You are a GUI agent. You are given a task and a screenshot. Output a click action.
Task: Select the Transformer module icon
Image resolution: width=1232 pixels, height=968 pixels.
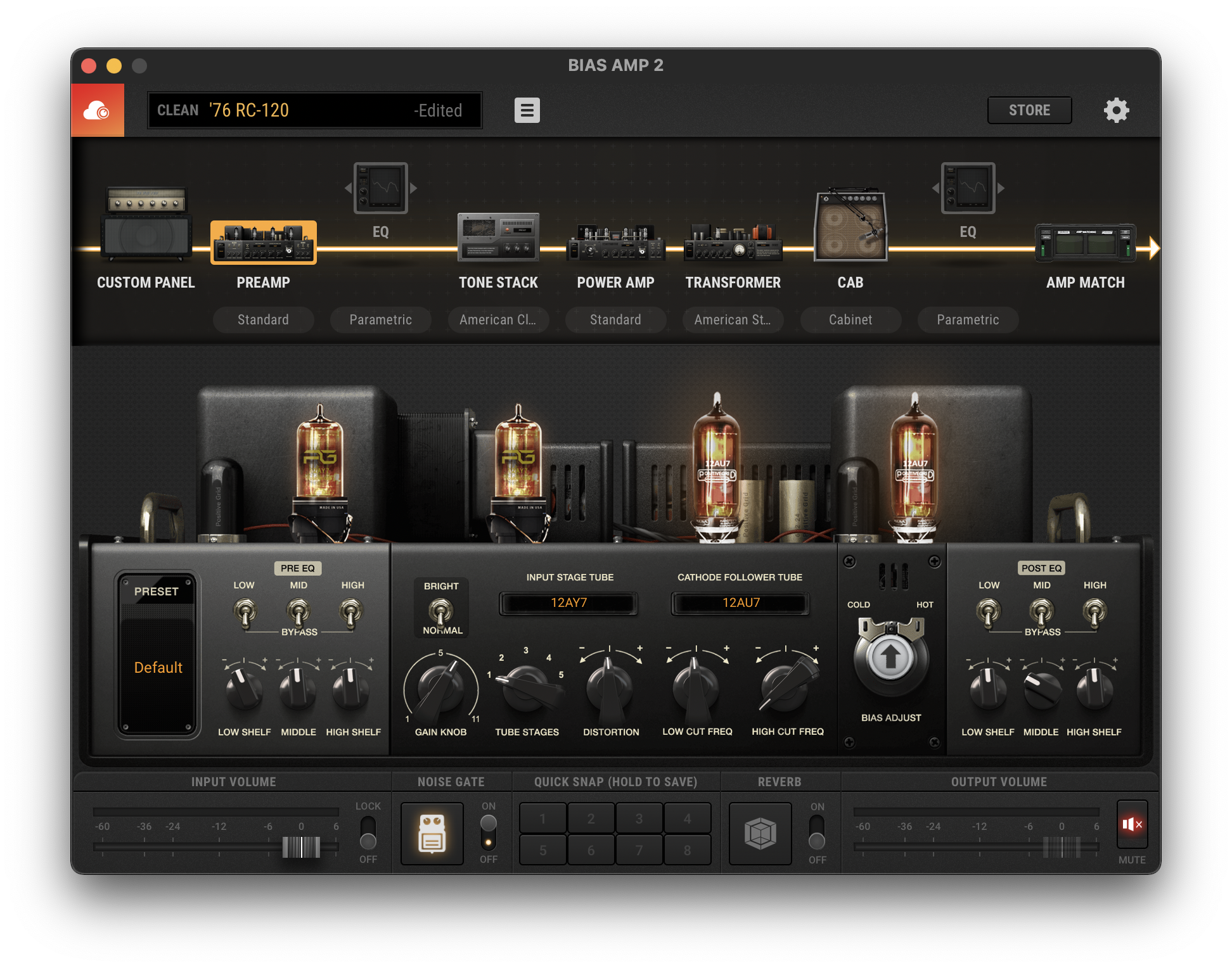tap(733, 243)
